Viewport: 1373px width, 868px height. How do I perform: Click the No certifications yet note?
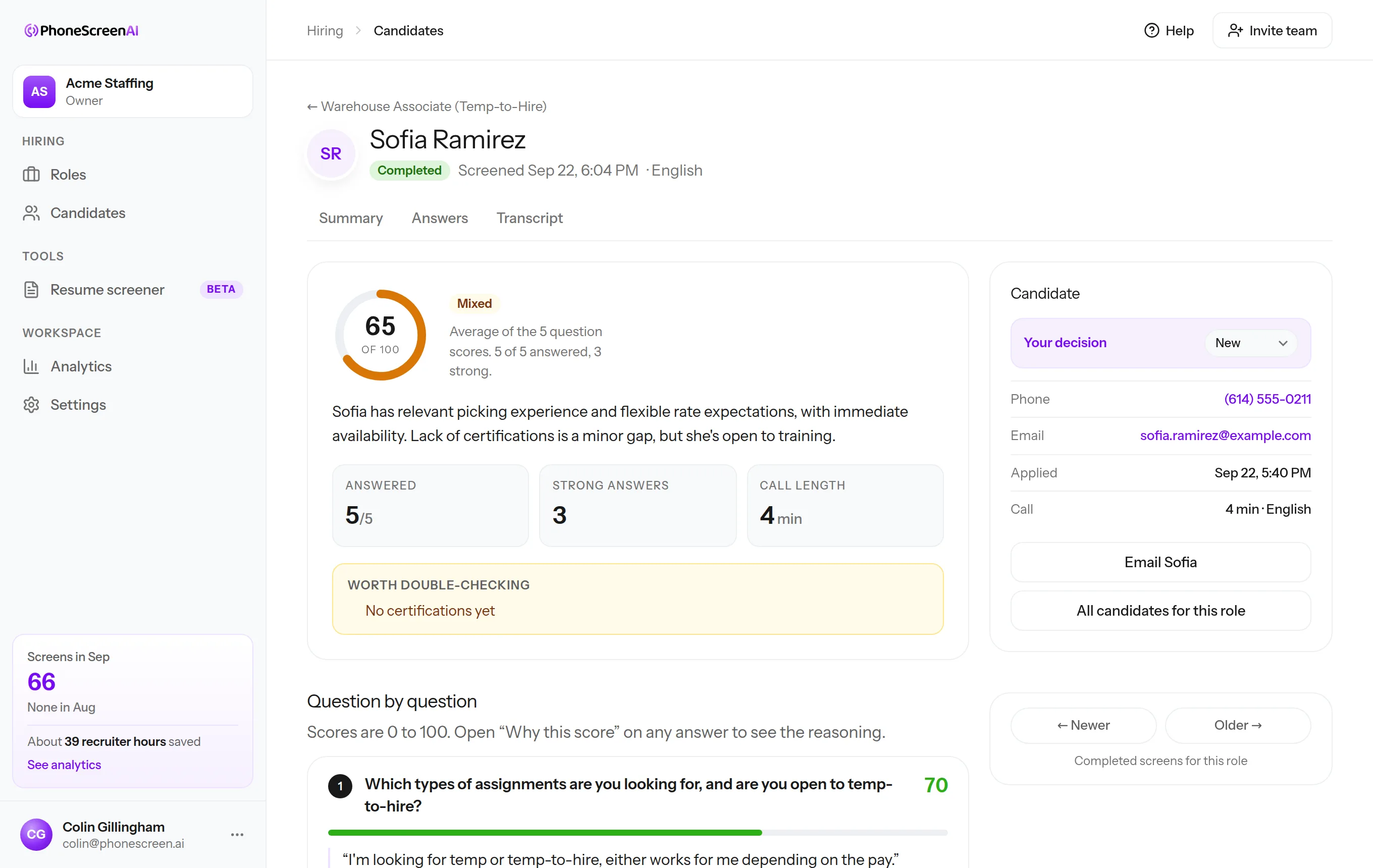(x=430, y=611)
